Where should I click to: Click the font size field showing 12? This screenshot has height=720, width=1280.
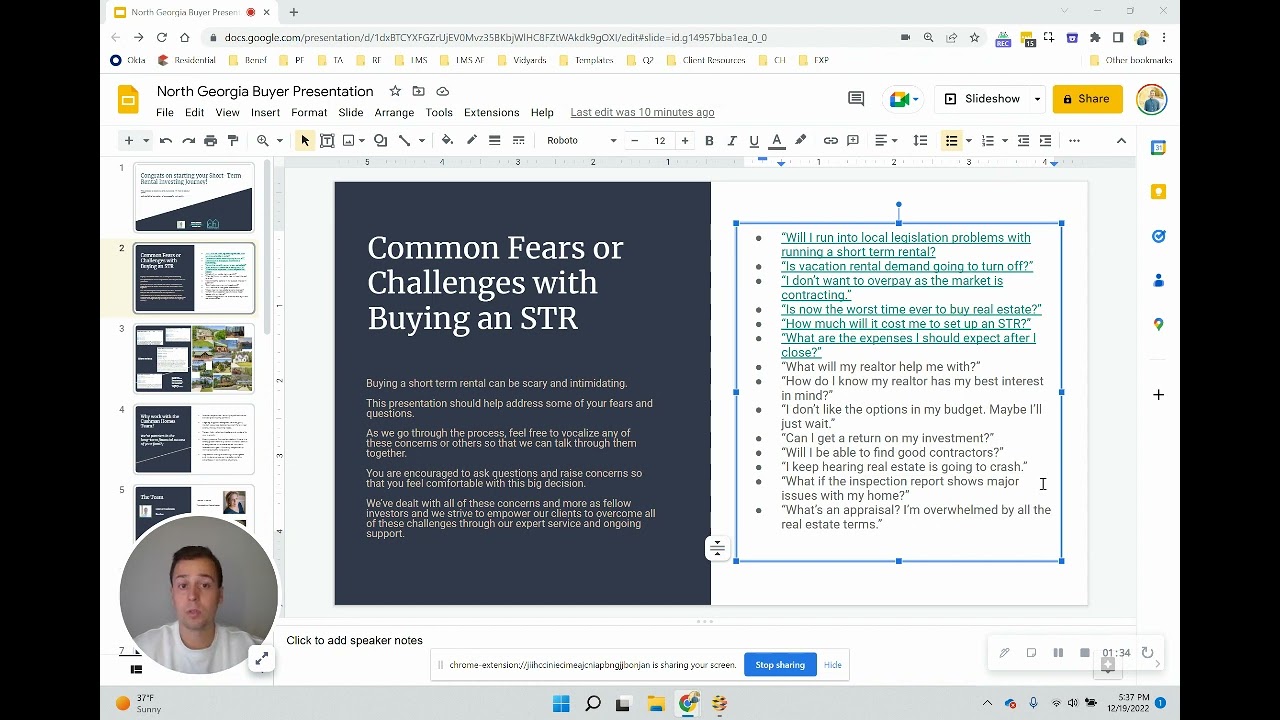pos(660,141)
